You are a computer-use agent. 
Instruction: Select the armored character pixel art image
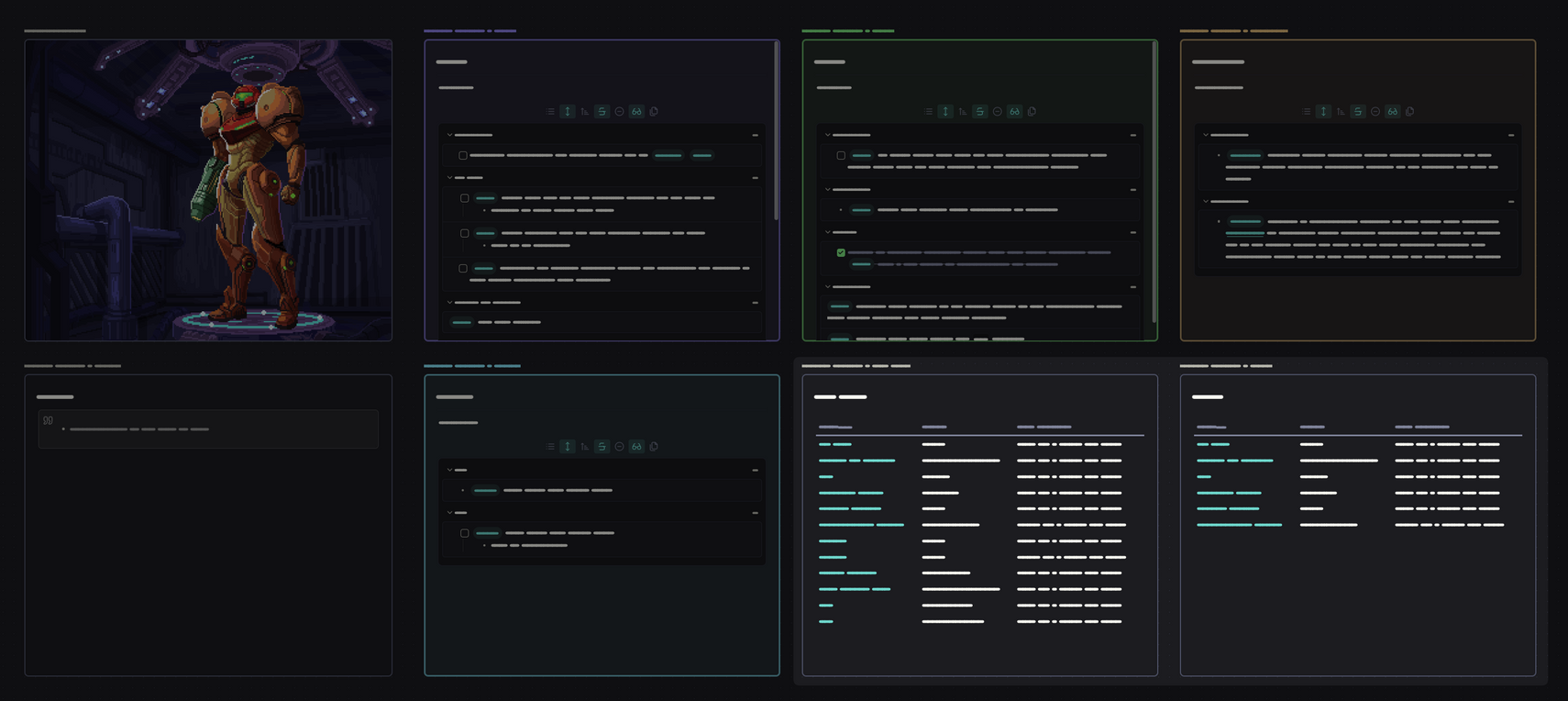coord(208,190)
